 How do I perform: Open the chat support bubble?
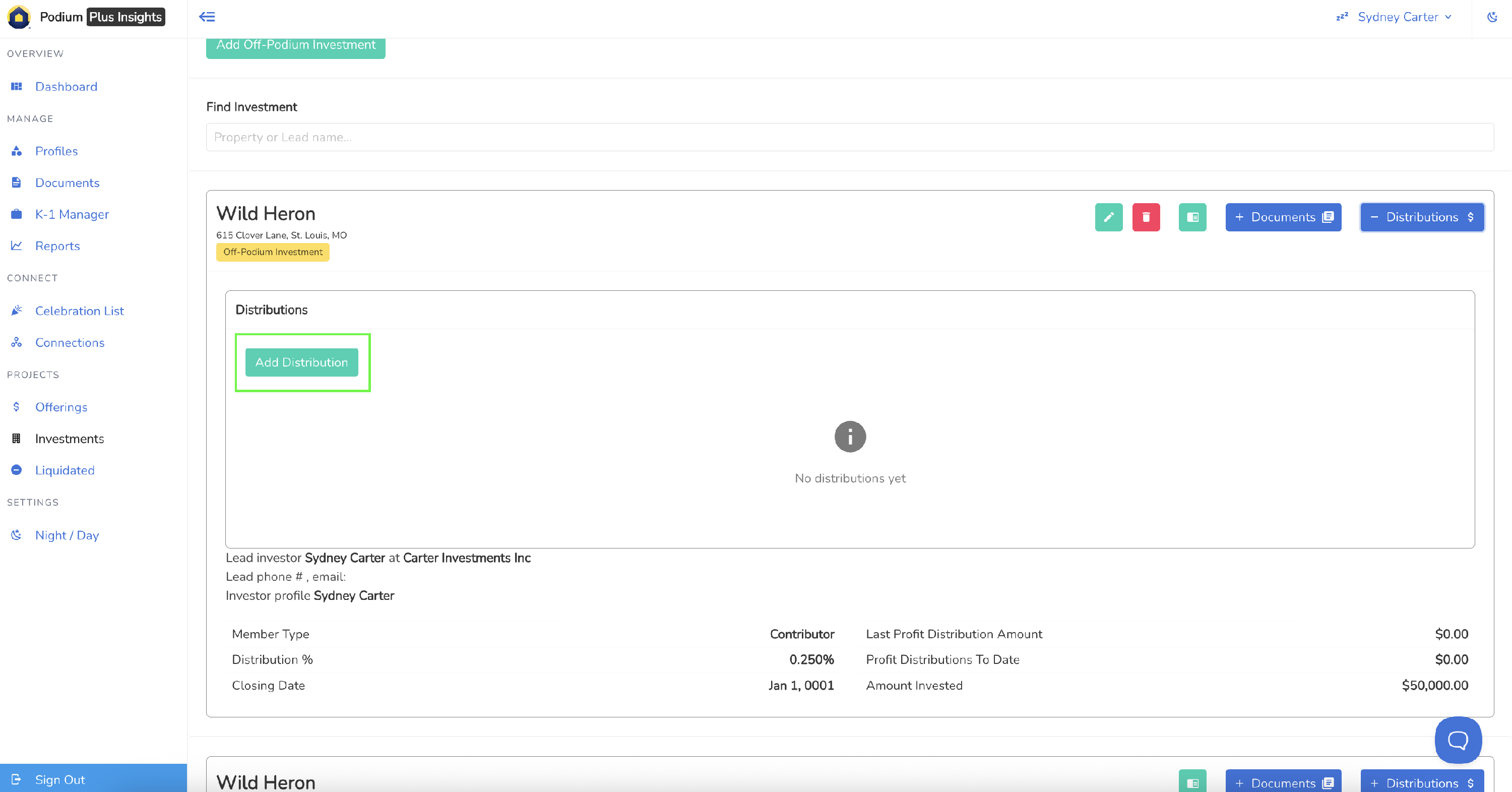coord(1458,740)
